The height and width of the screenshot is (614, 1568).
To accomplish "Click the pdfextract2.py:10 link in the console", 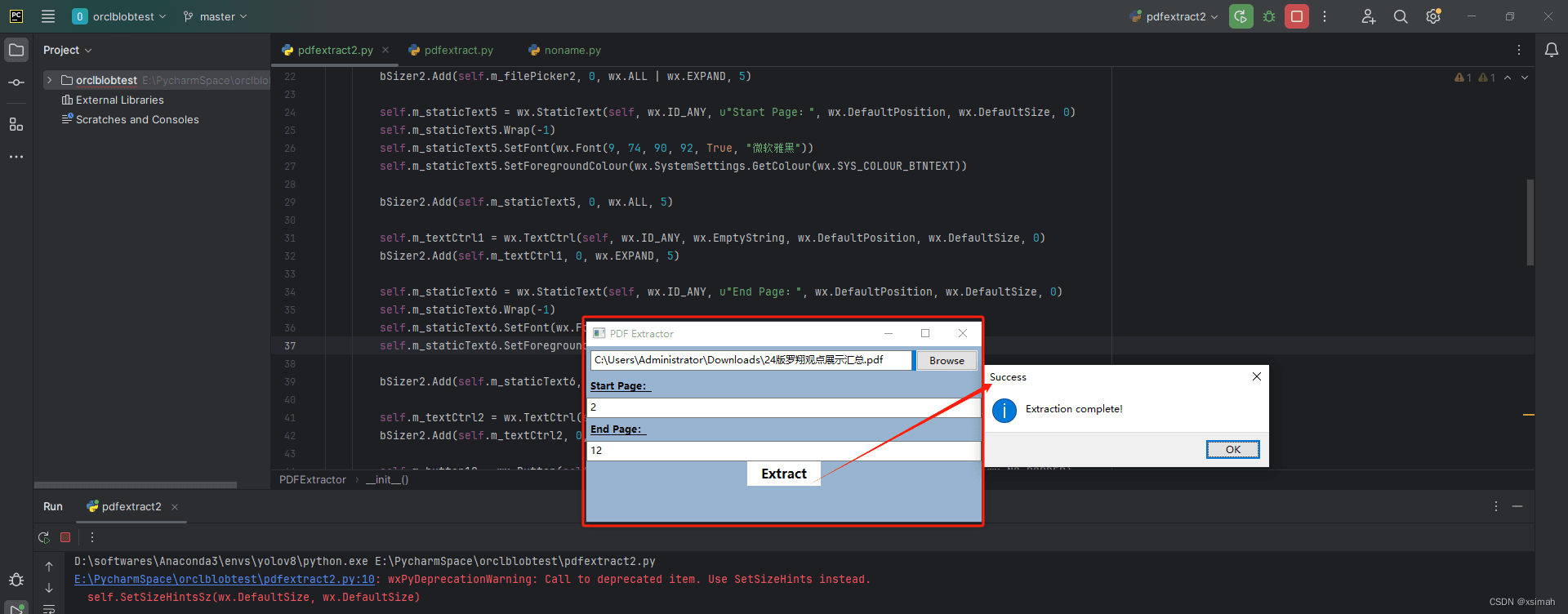I will click(225, 579).
